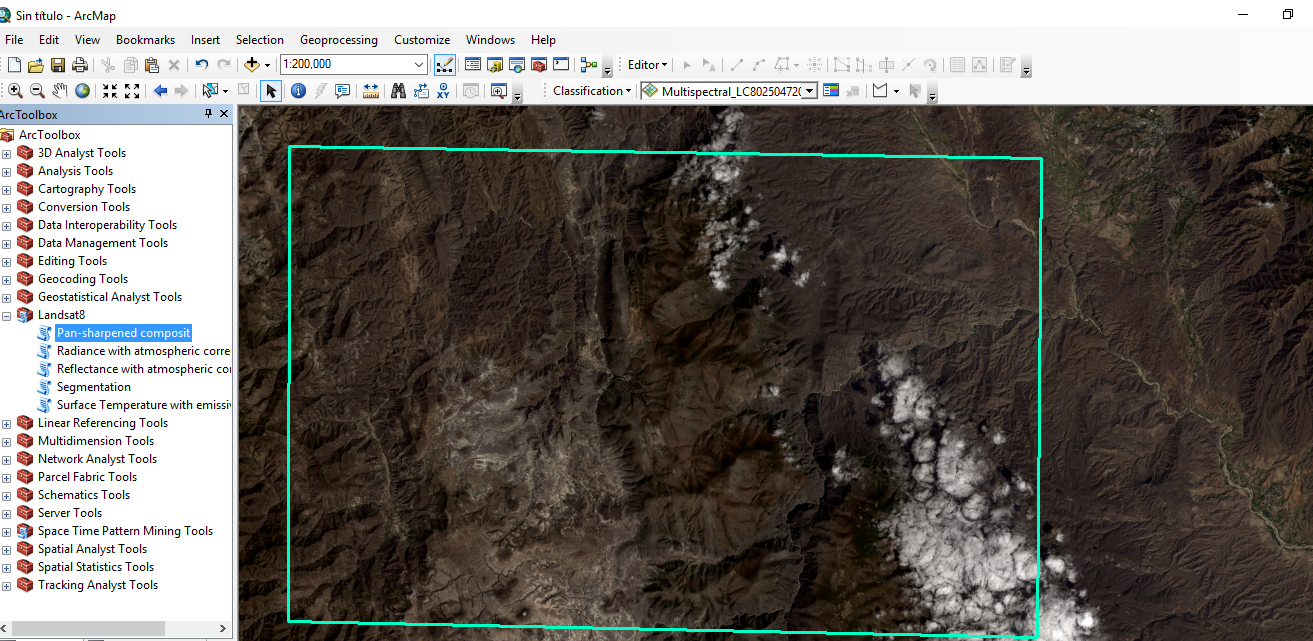Screen dimensions: 1313x641
Task: Go back to previous extent
Action: pos(160,91)
